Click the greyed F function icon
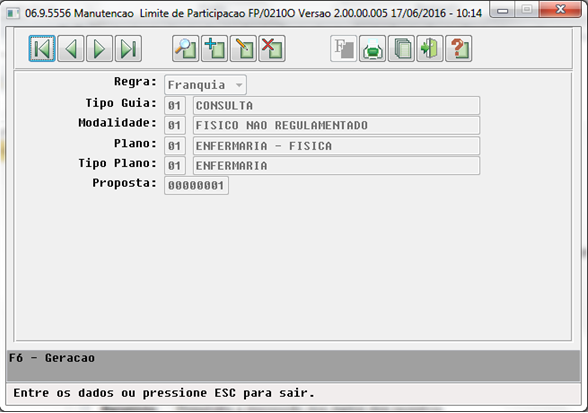 pos(344,48)
